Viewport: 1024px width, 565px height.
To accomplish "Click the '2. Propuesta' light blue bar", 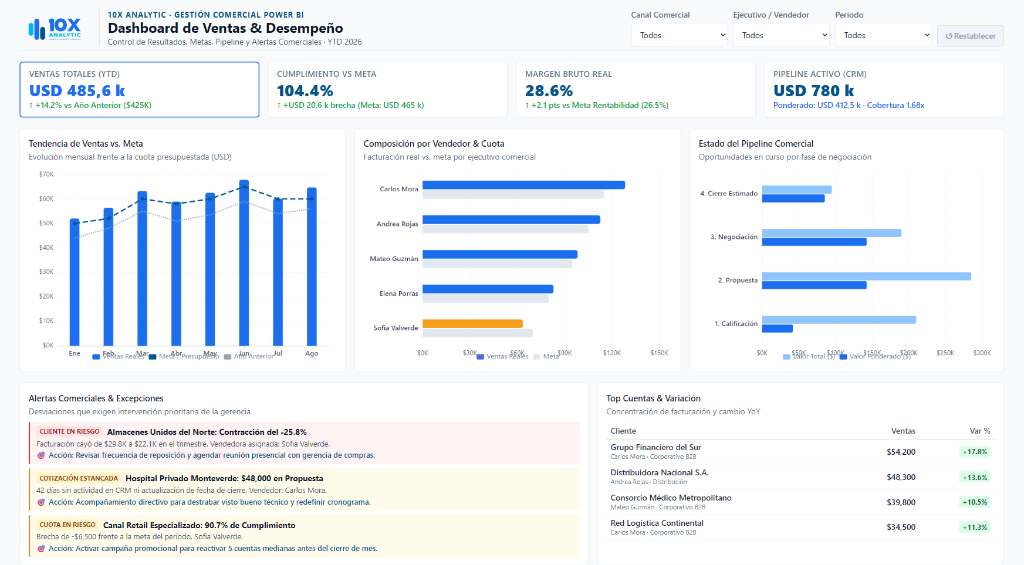I will [x=867, y=276].
